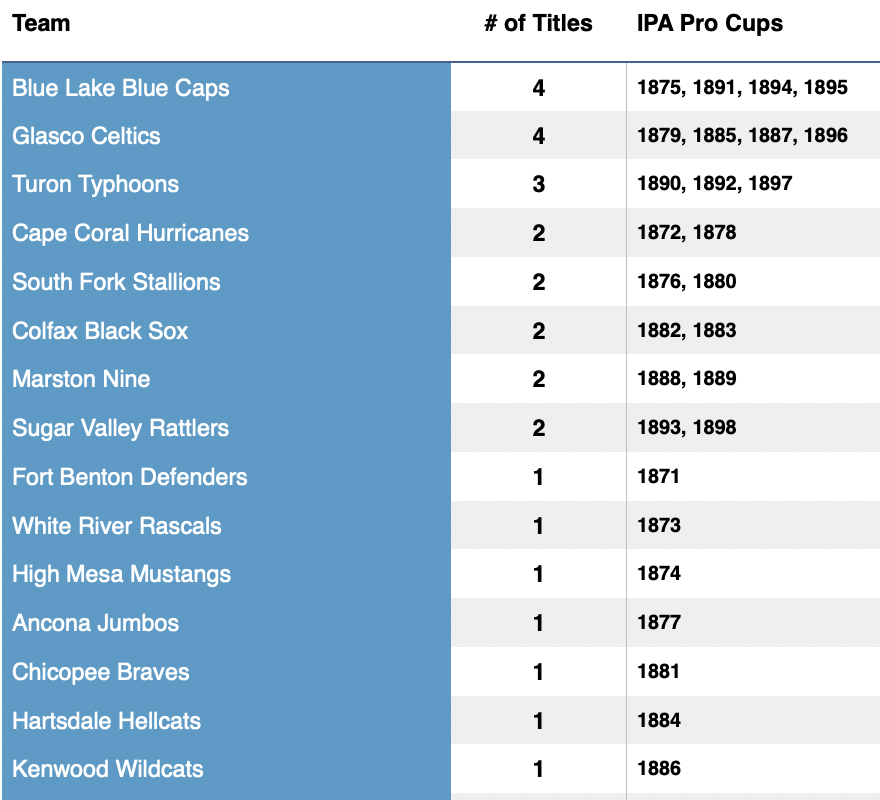
Task: Select Turon Typhoons titles count of 3
Action: coord(539,185)
